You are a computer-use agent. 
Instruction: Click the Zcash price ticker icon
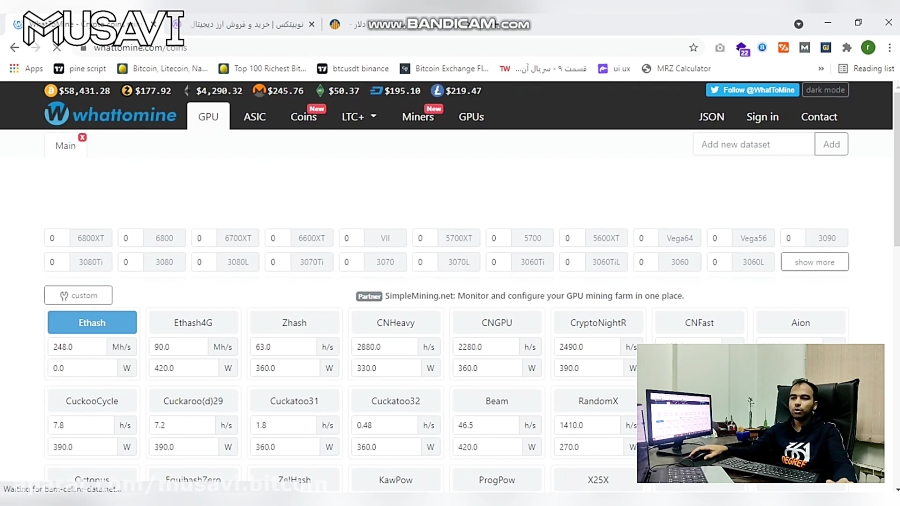pos(127,91)
